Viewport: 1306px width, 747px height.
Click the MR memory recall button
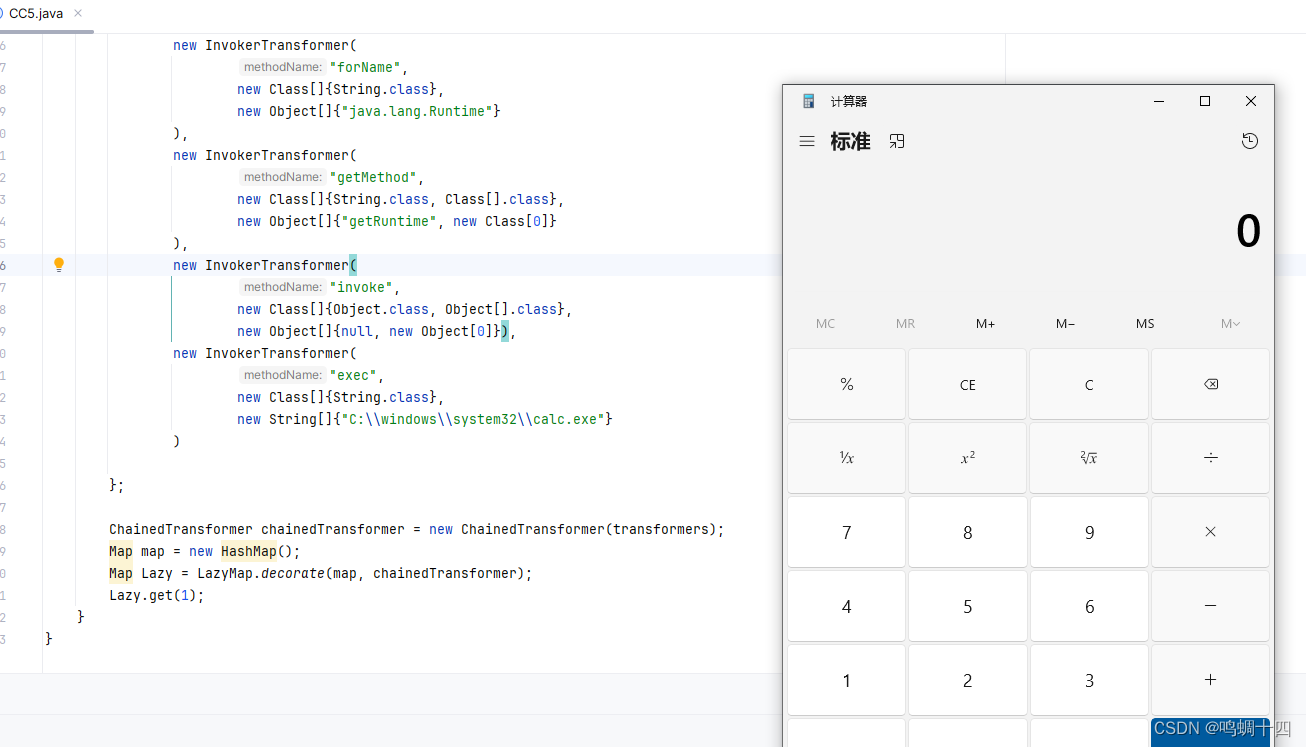coord(905,323)
